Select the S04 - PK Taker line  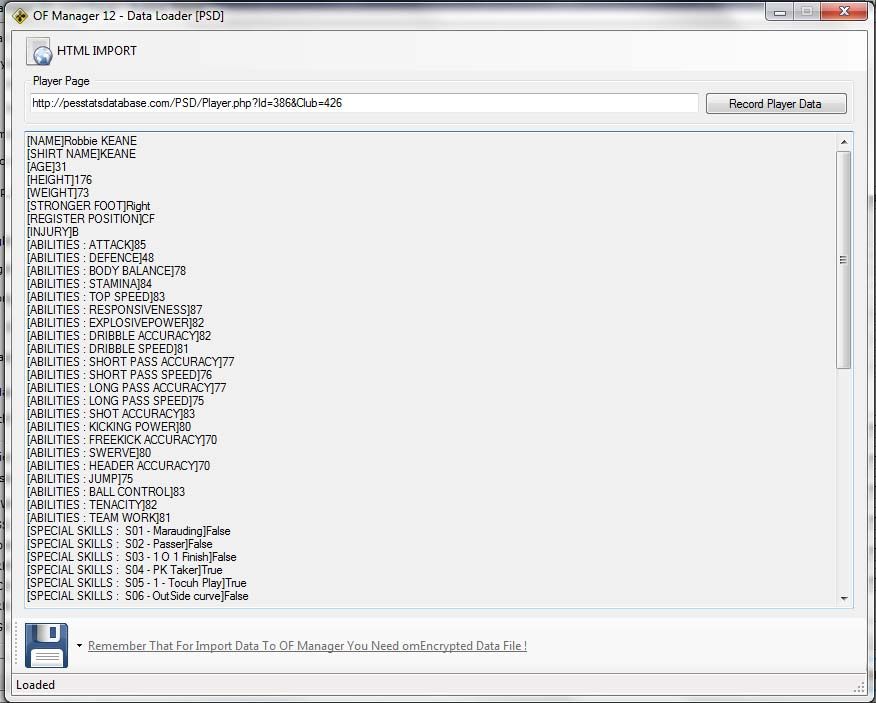[x=125, y=570]
